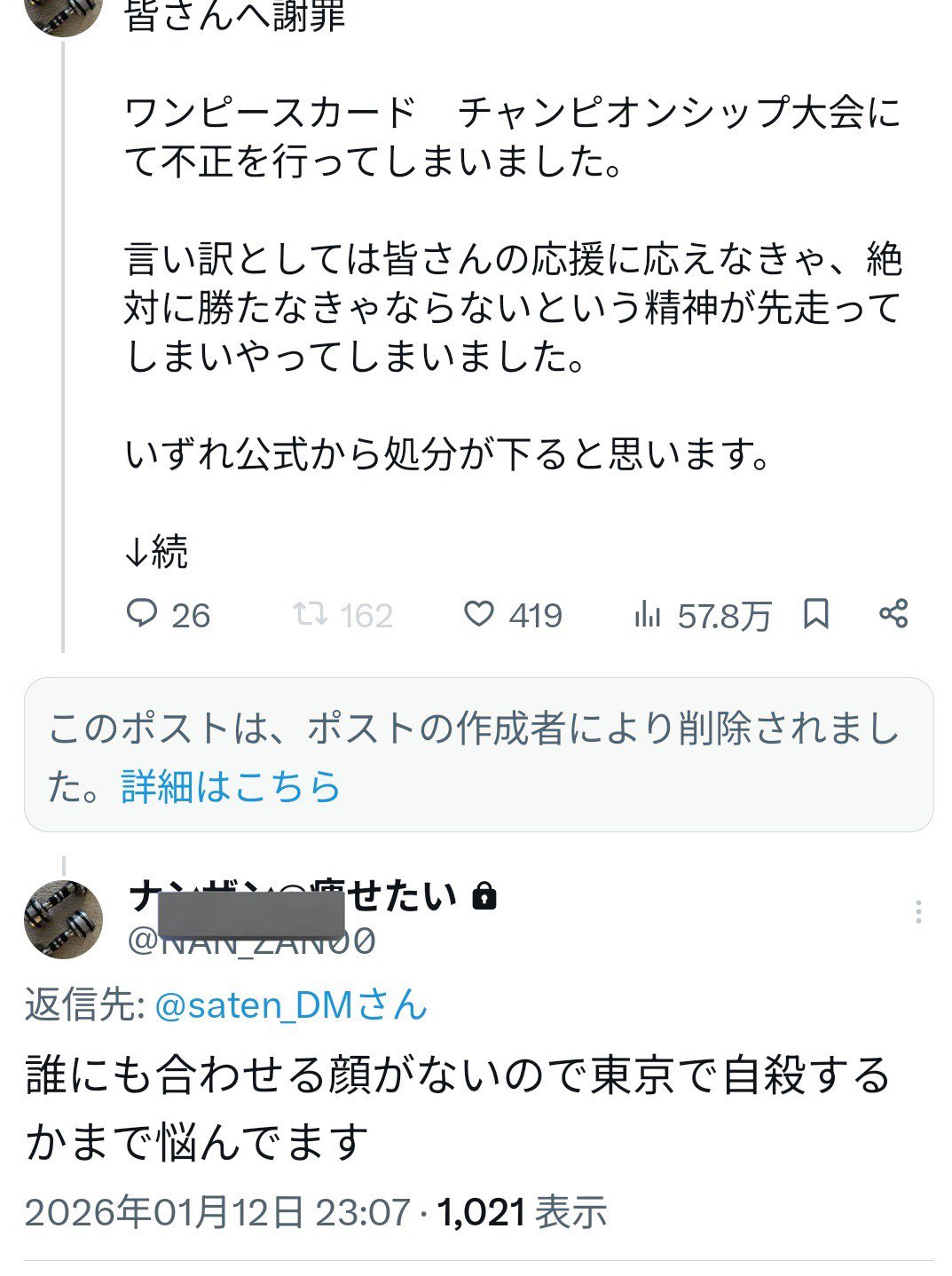The image size is (952, 1276).
Task: Click the display name ending 痩せたい
Action: click(x=293, y=896)
